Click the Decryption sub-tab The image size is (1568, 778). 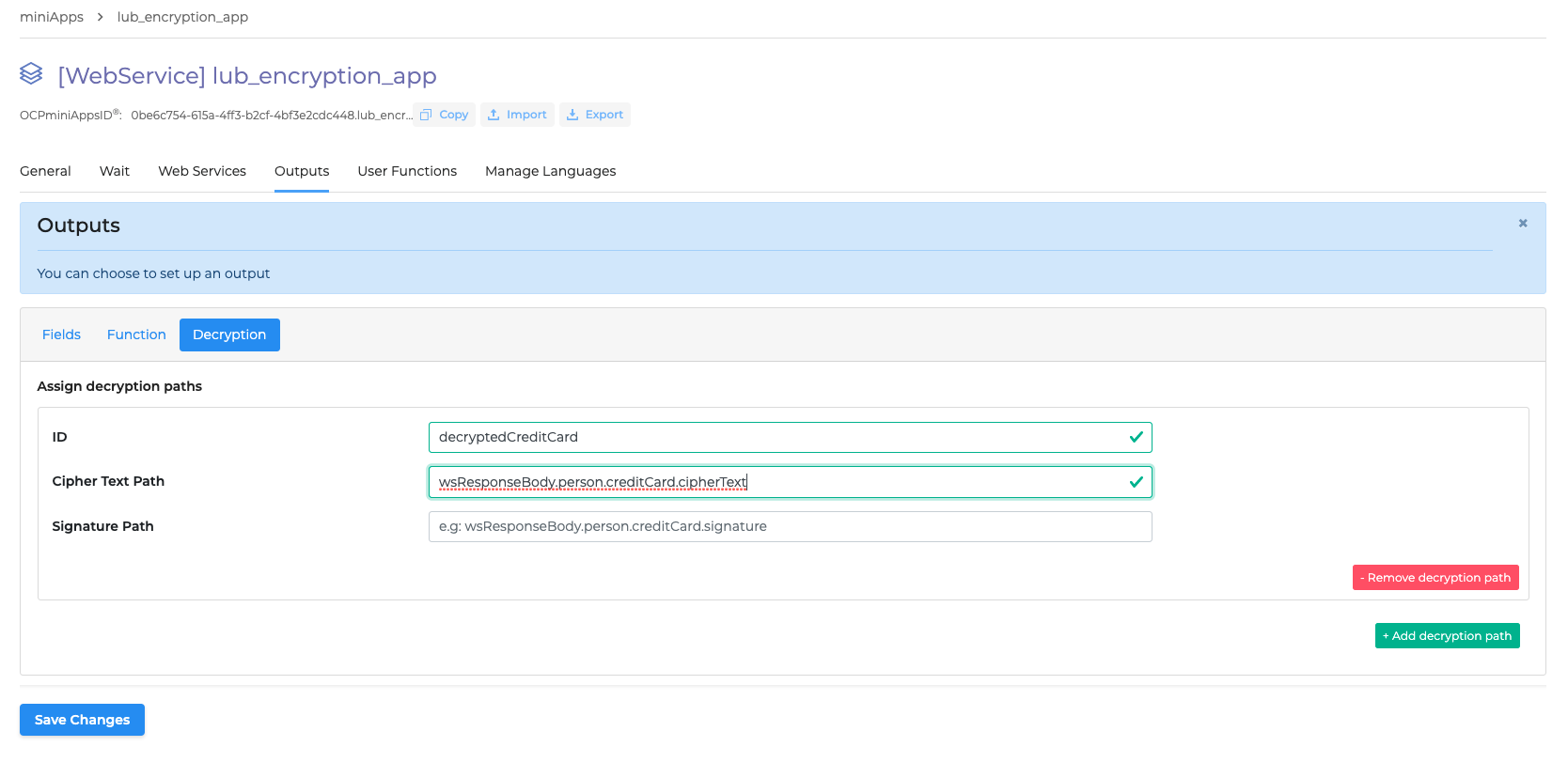229,335
